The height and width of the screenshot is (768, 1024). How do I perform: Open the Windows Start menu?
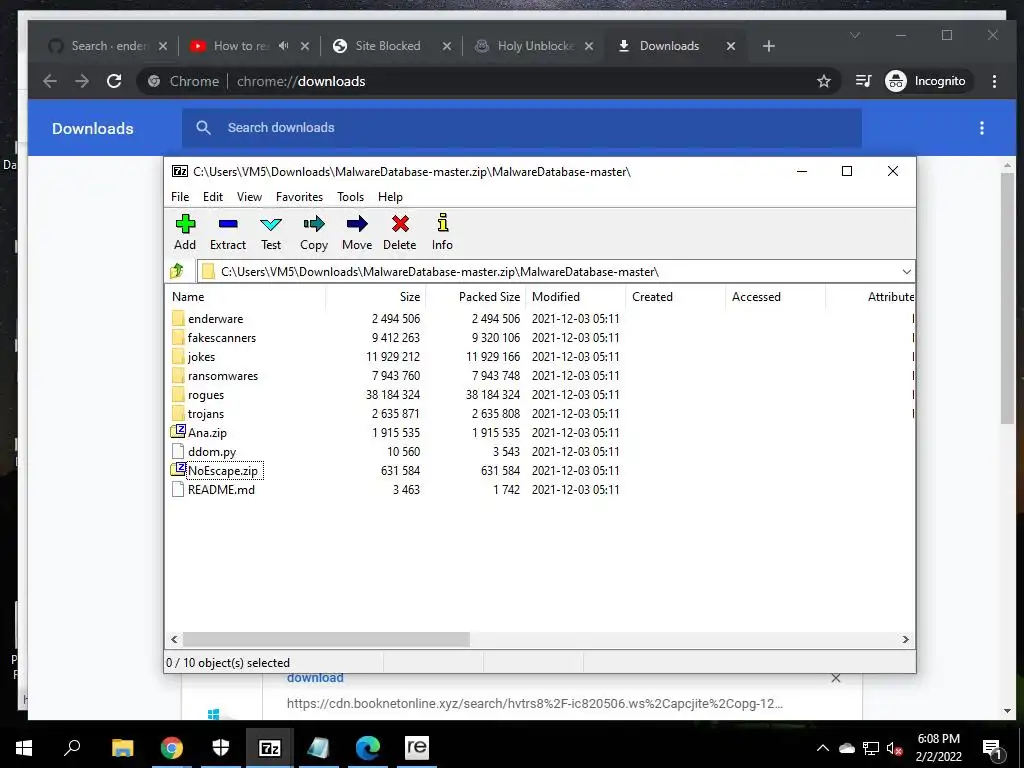coord(24,748)
